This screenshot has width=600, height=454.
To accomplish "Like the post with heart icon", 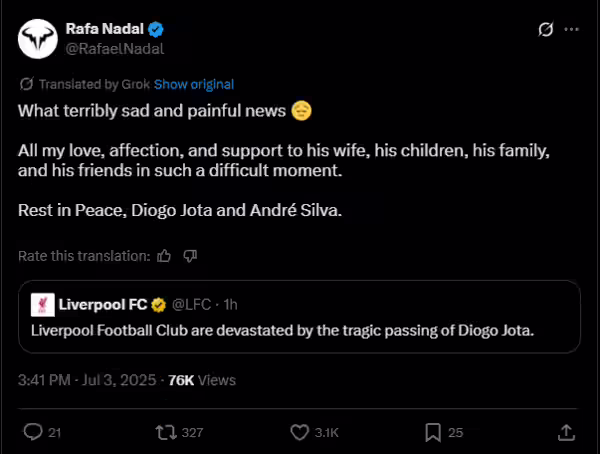I will (x=299, y=433).
